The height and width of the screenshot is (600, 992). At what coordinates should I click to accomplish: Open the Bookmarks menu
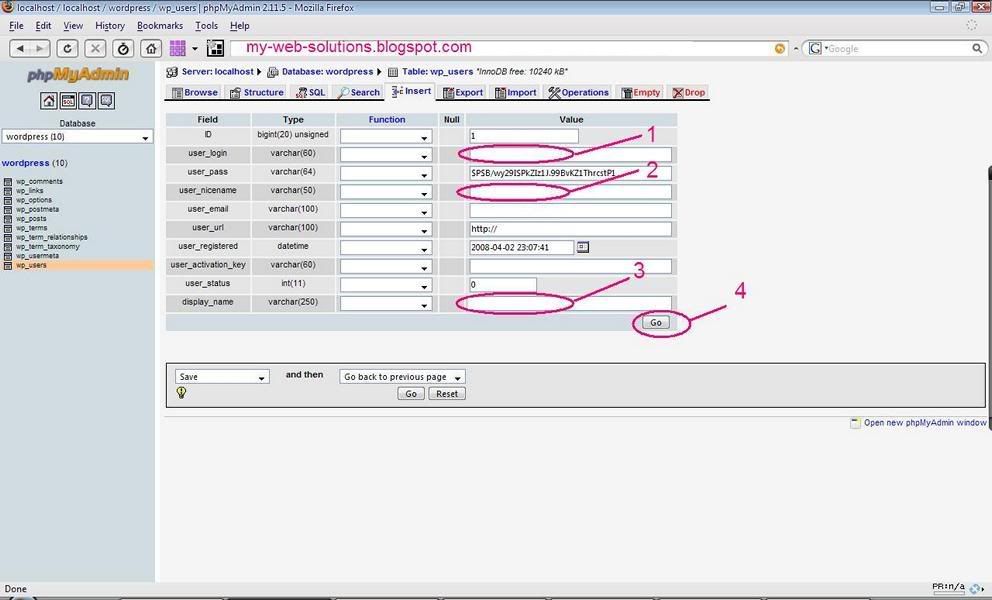(159, 25)
